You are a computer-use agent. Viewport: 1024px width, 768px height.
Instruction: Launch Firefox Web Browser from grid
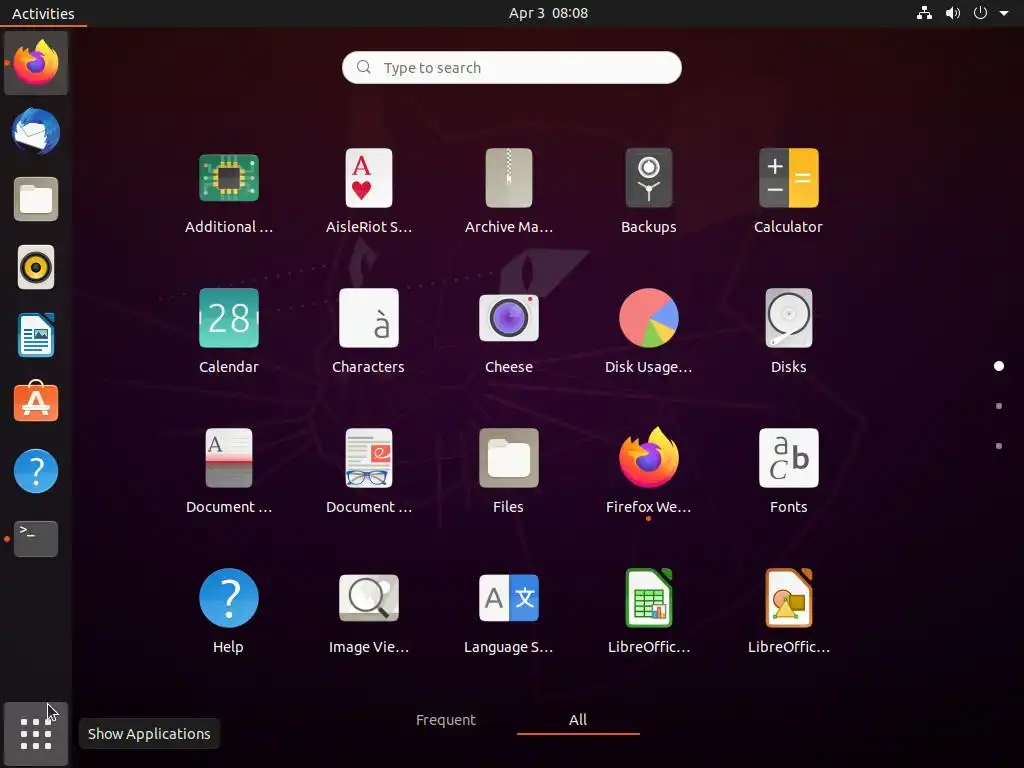coord(648,470)
